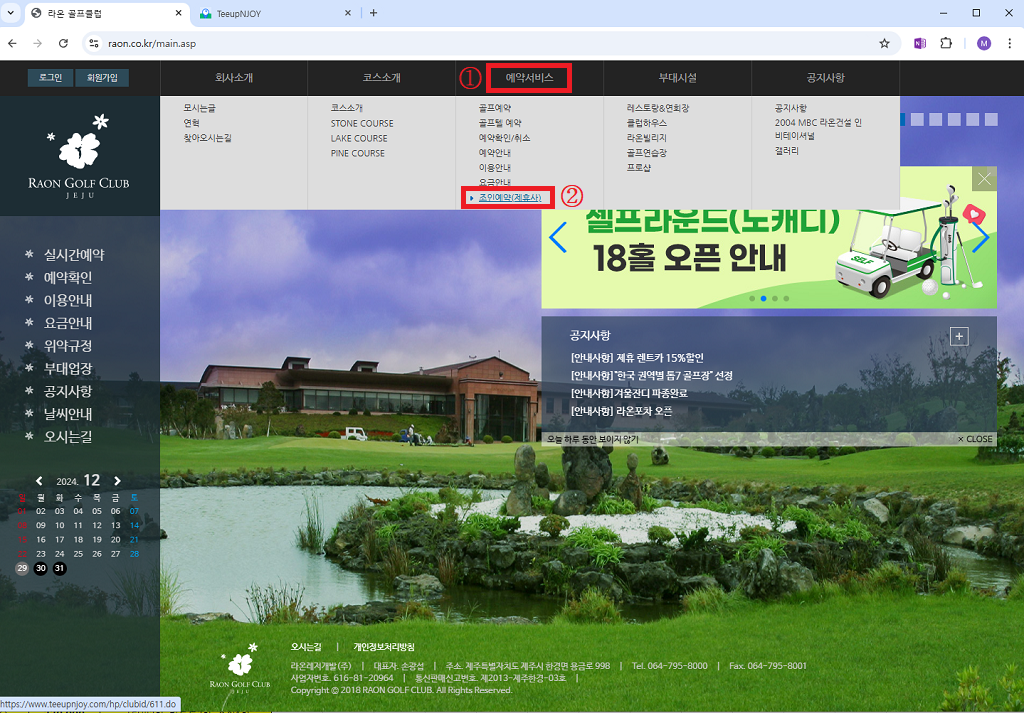Go back to the previous page

coord(12,43)
